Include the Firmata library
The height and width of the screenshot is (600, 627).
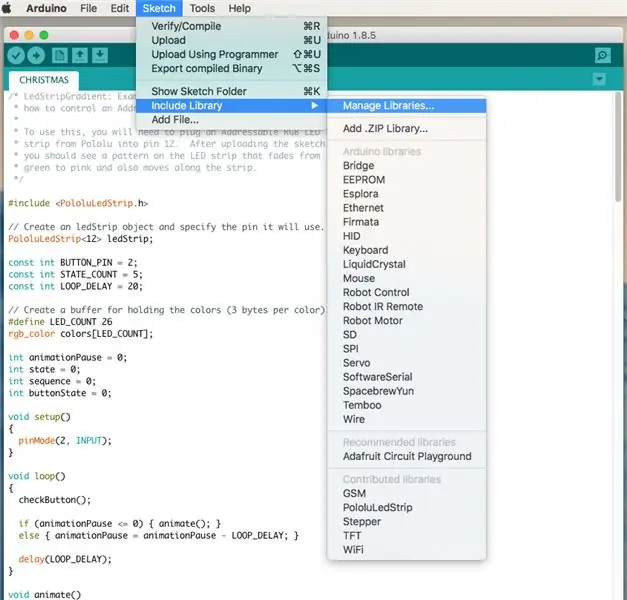406,222
